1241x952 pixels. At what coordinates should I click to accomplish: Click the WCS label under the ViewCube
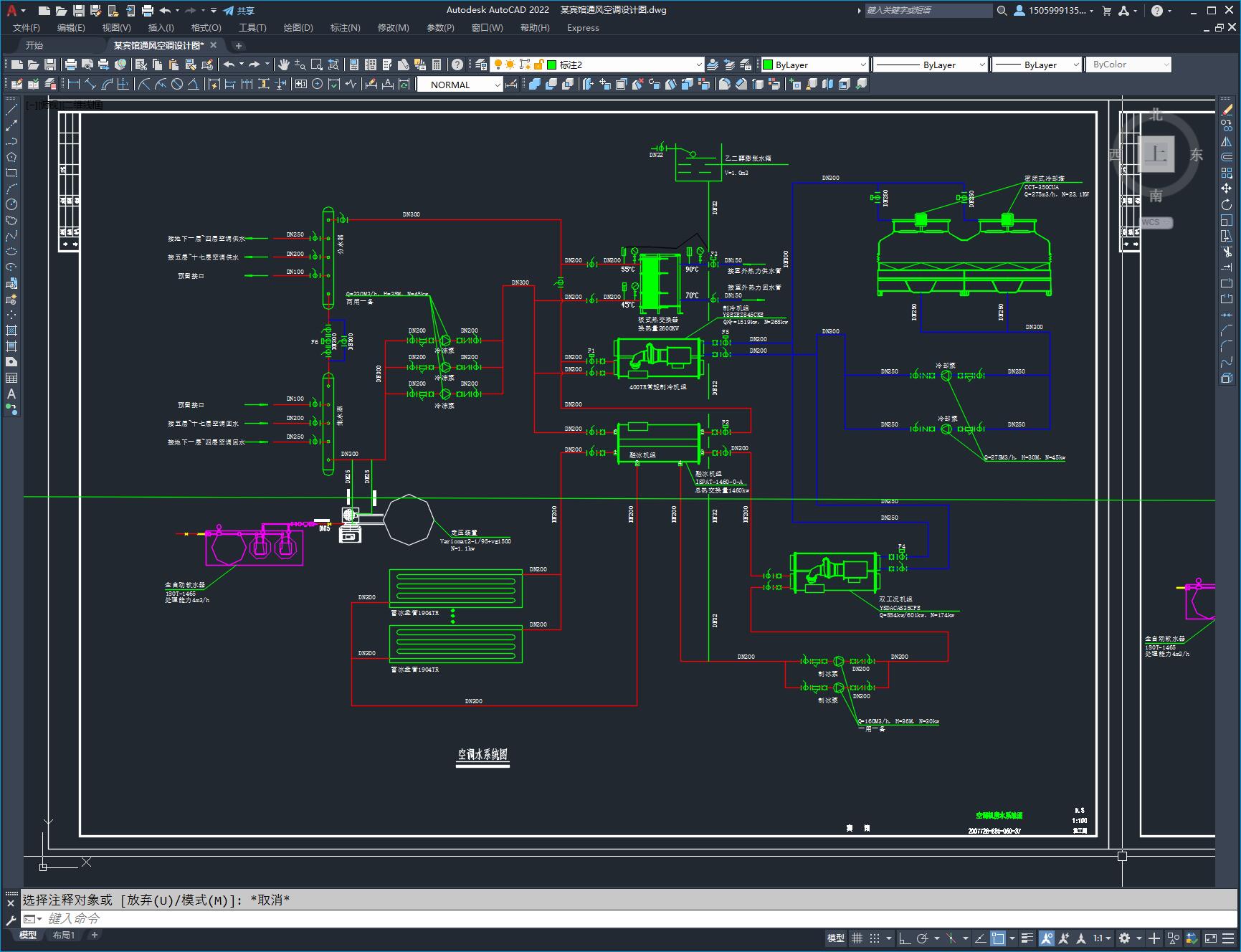(x=1151, y=222)
